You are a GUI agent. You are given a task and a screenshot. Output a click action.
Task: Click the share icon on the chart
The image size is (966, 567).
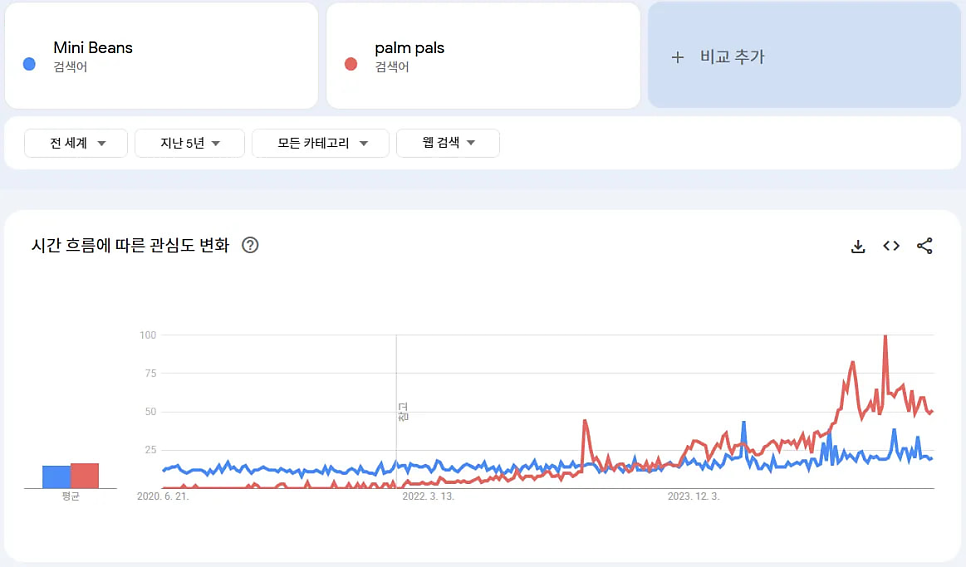(924, 246)
